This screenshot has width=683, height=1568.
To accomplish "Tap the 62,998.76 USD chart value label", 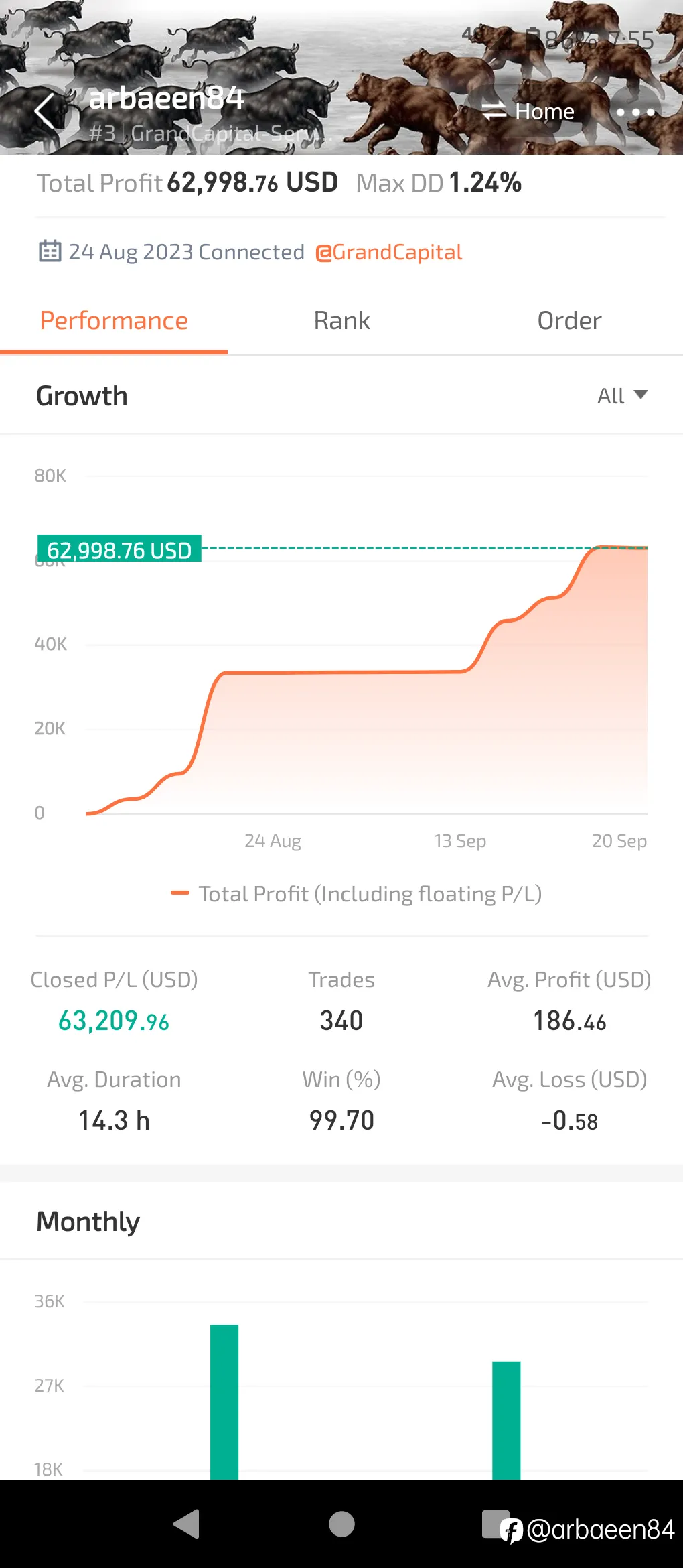I will pos(119,549).
